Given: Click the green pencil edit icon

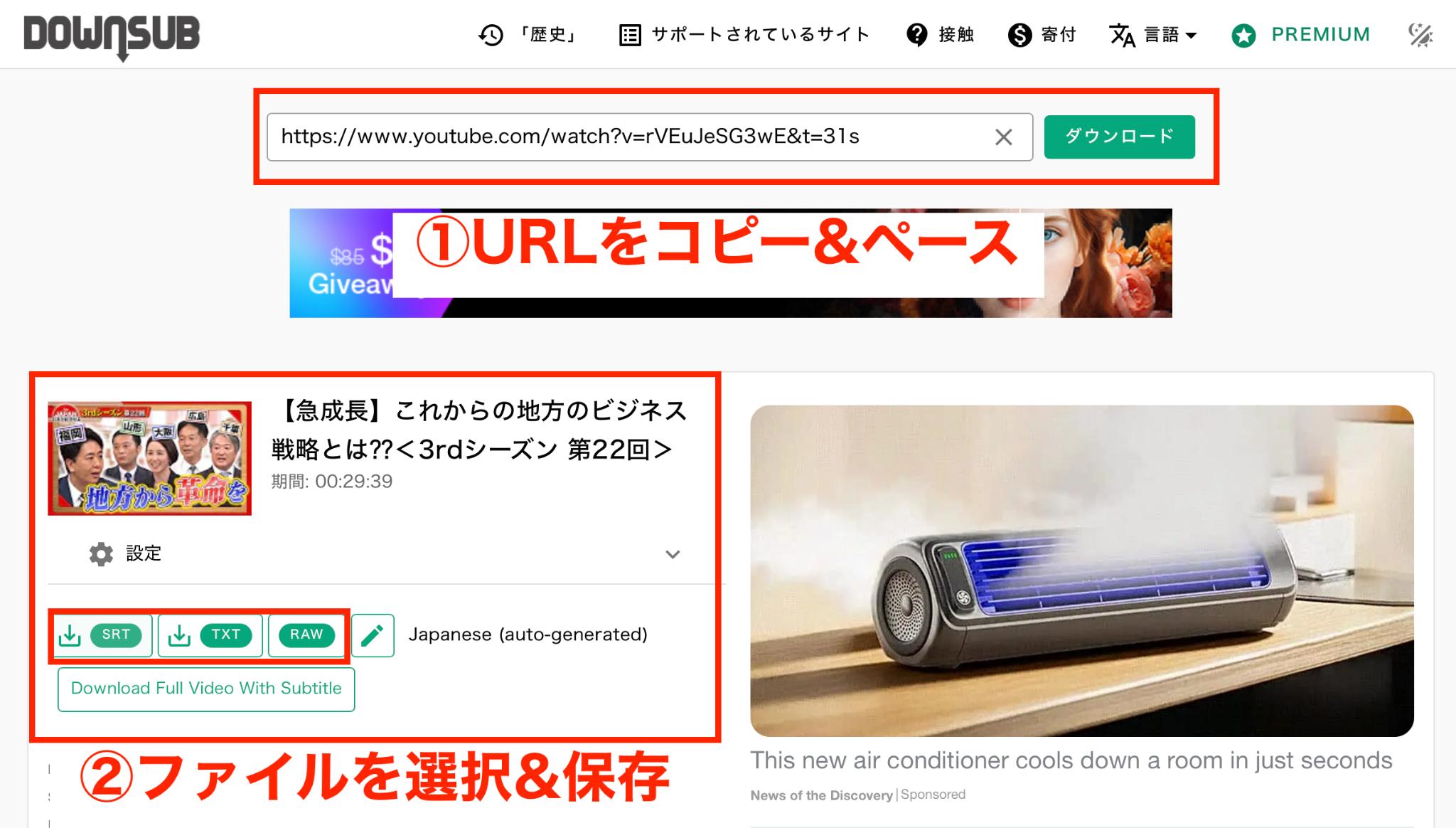Looking at the screenshot, I should point(373,635).
